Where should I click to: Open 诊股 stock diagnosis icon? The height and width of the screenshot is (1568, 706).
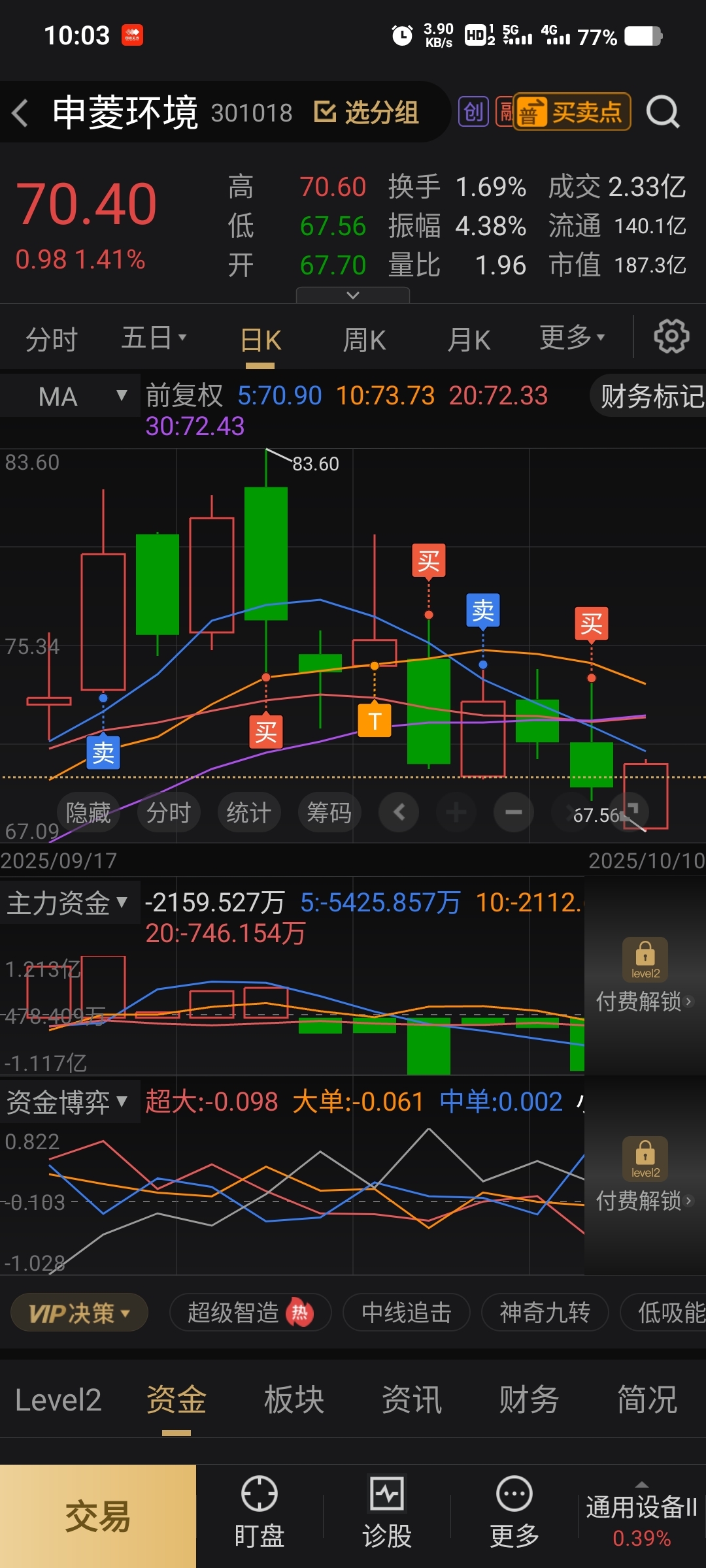[387, 1512]
